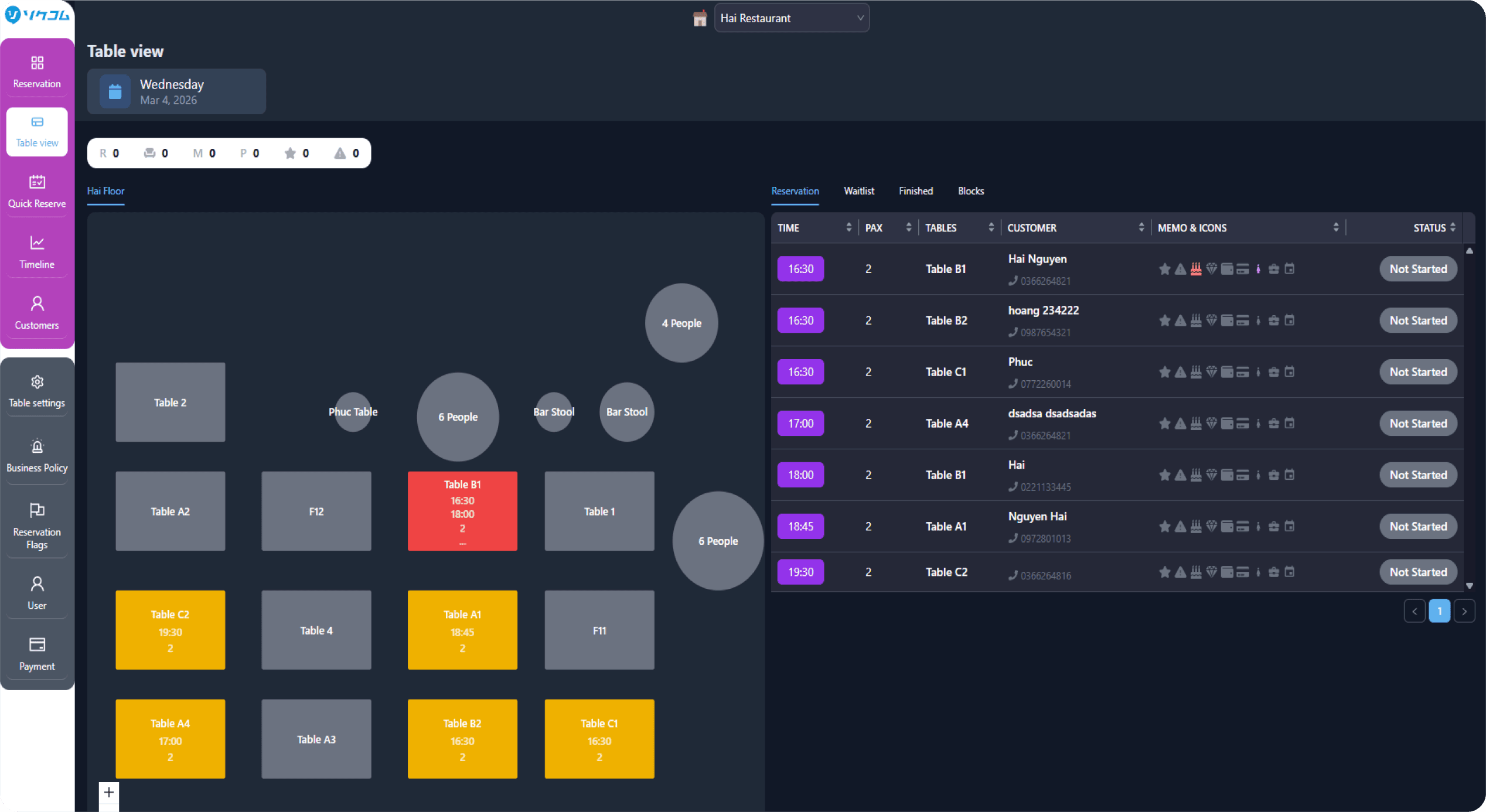This screenshot has height=812, width=1486.
Task: Click the birthday cake icon on Hai Nguyen's reservation
Action: (x=1196, y=268)
